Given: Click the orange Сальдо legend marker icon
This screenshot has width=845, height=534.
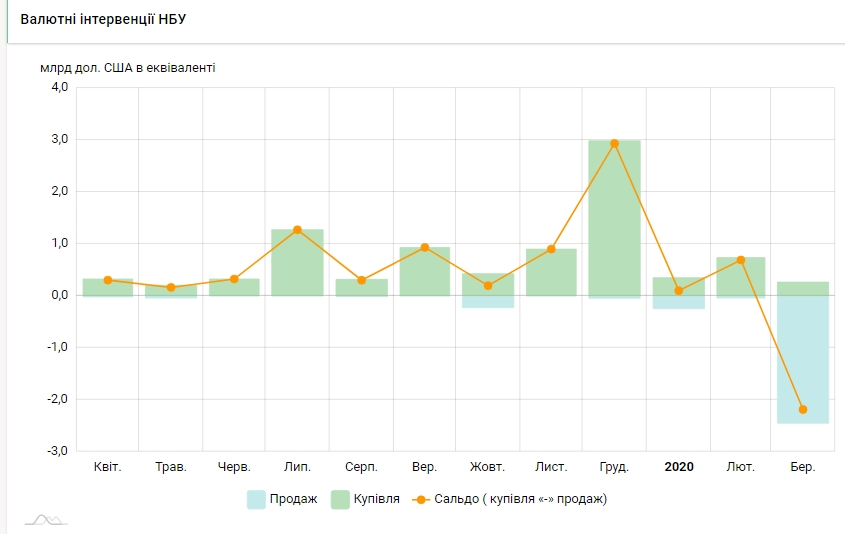Looking at the screenshot, I should (422, 499).
